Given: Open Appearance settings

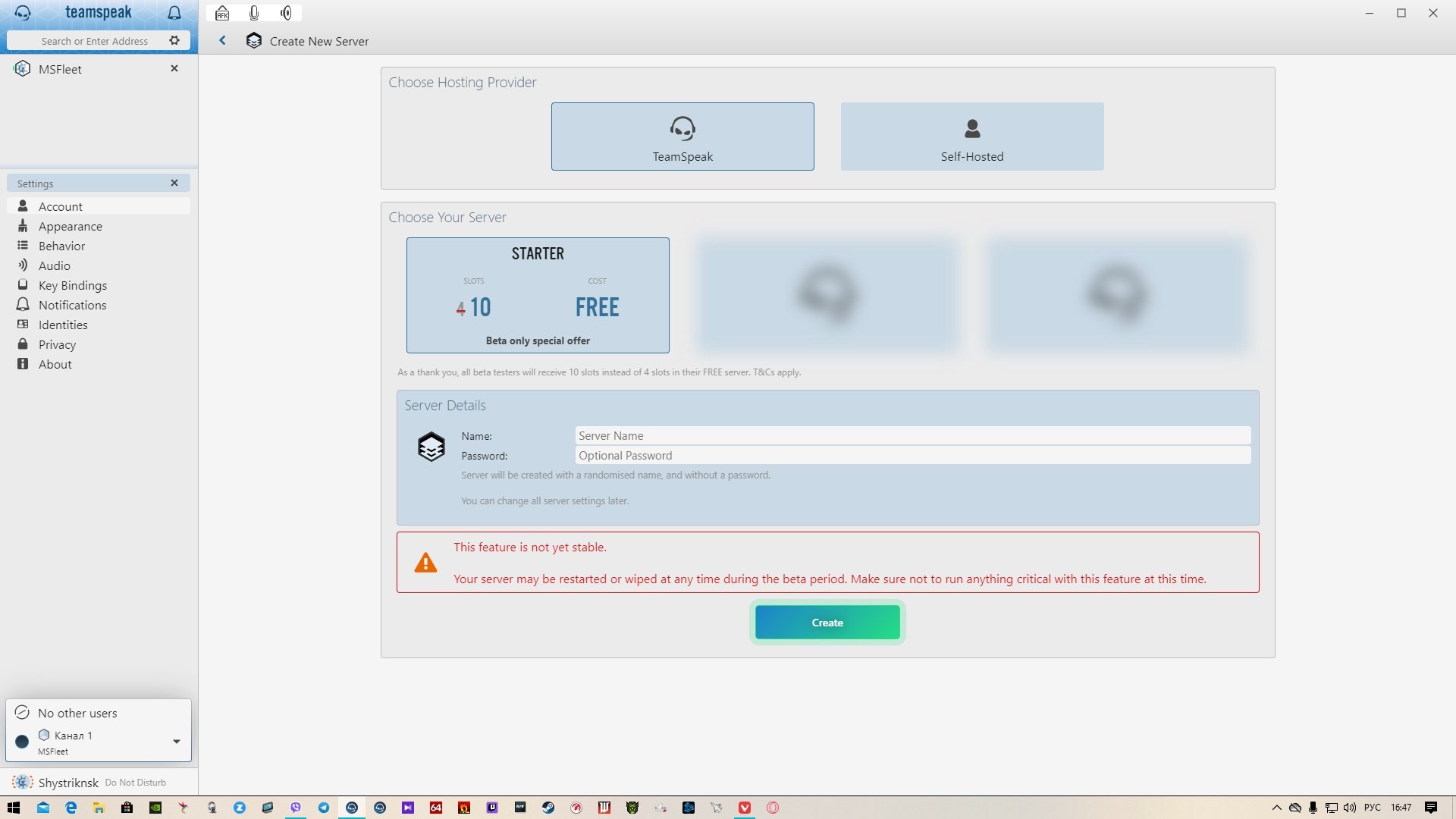Looking at the screenshot, I should click(99, 226).
